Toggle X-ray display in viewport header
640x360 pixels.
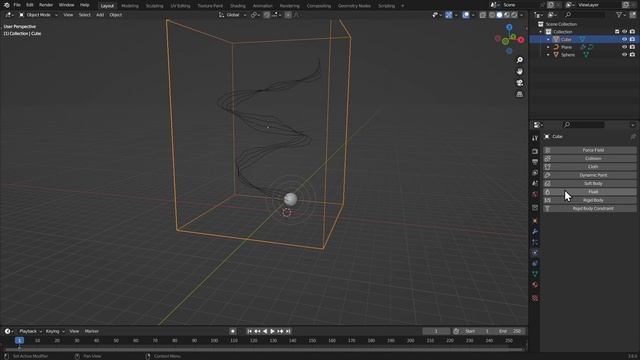(x=482, y=15)
